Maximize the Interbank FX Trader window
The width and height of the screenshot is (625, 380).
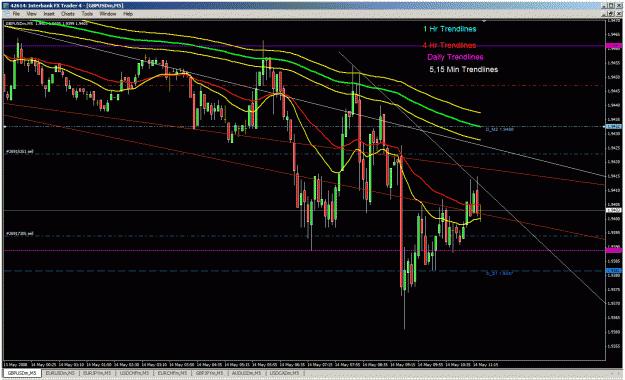click(611, 6)
